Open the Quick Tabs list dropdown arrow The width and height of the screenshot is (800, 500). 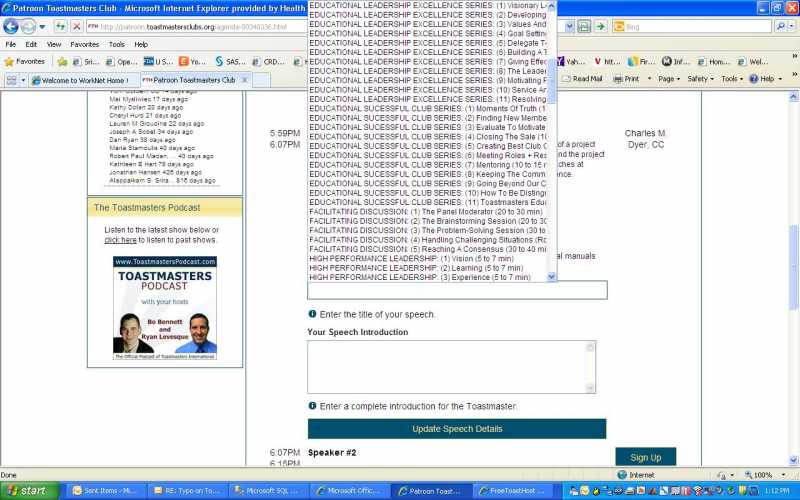23,80
